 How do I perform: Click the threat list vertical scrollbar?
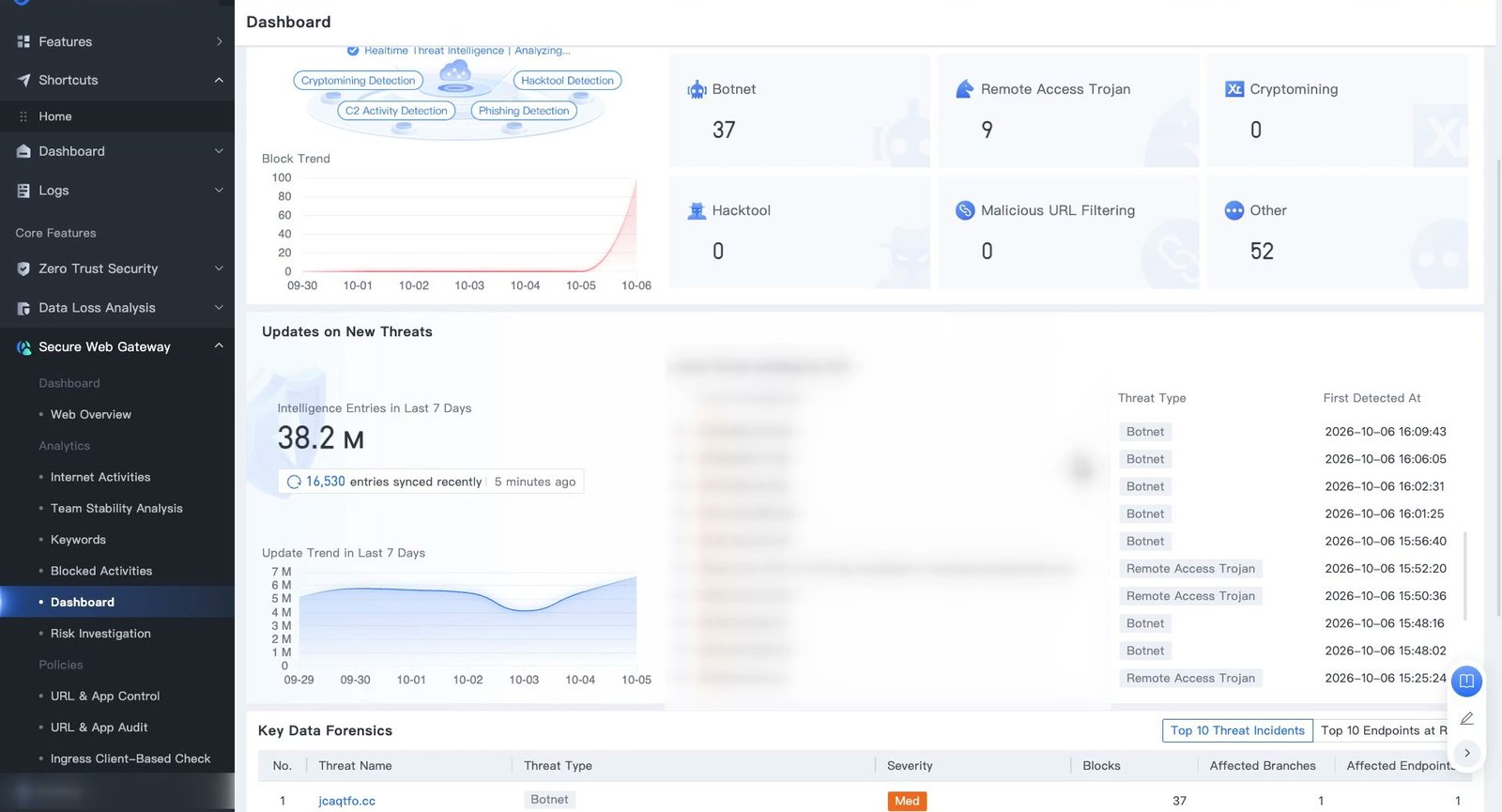pos(1464,575)
